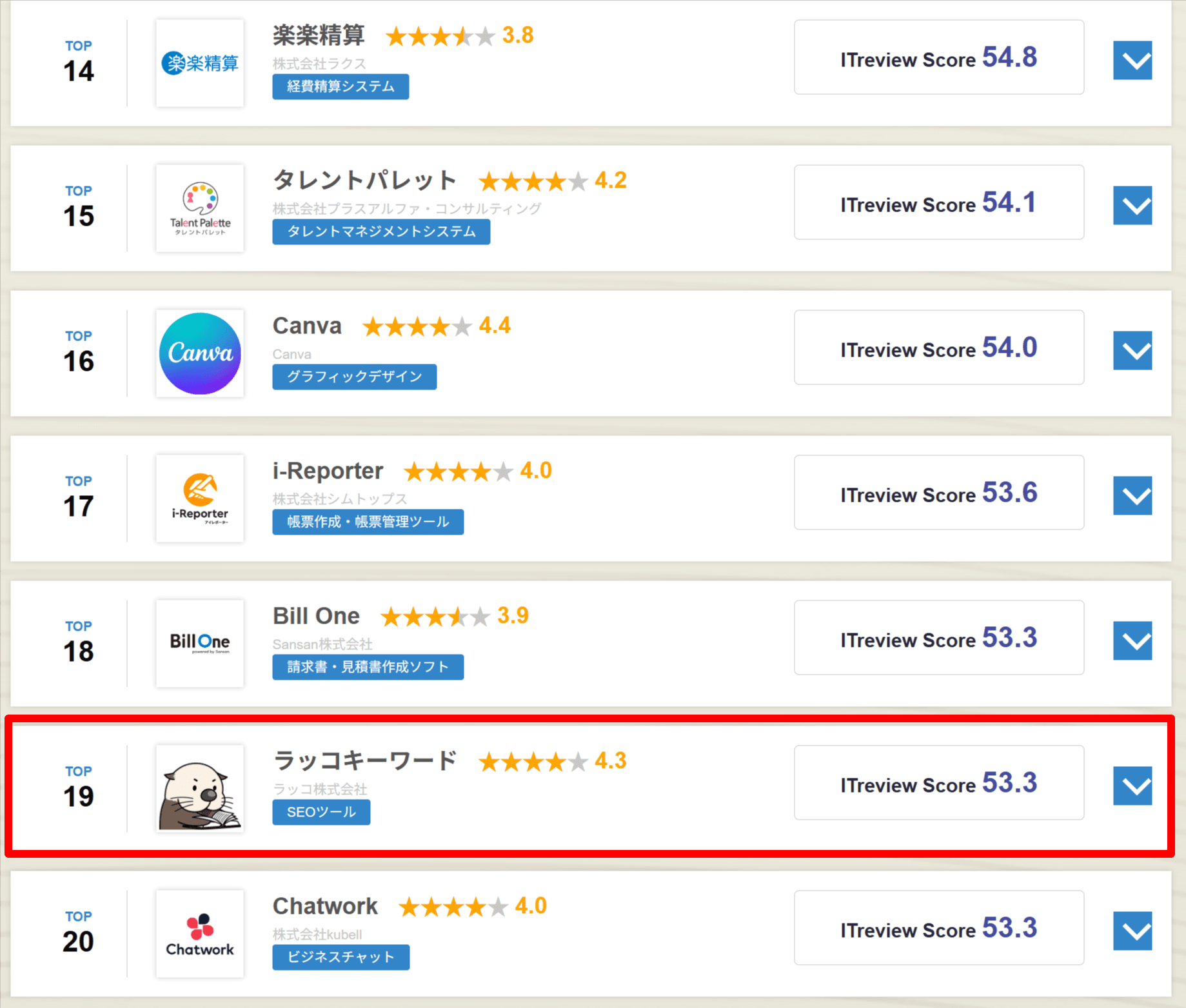This screenshot has height=1008, width=1186.
Task: Open the 経費精算システム category tag
Action: (340, 87)
